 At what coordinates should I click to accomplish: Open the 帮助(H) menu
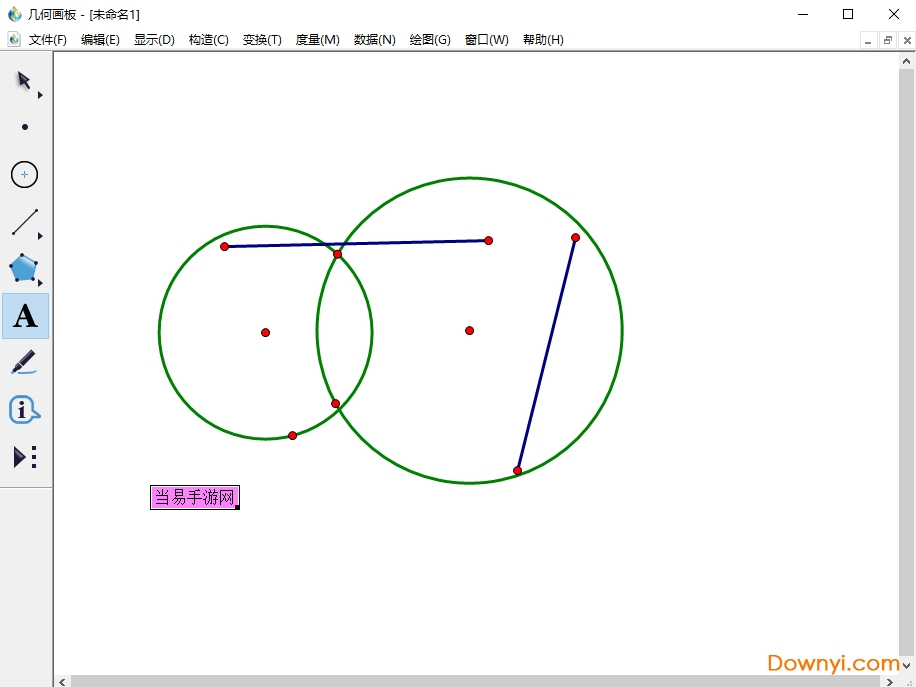[x=543, y=40]
